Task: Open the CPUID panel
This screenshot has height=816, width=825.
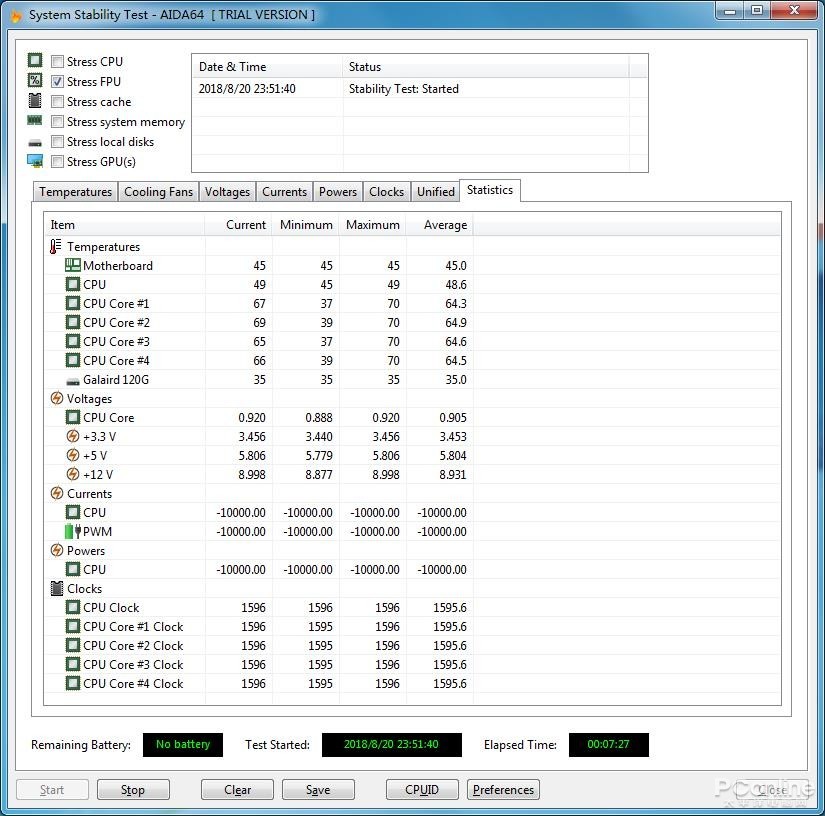Action: [422, 789]
